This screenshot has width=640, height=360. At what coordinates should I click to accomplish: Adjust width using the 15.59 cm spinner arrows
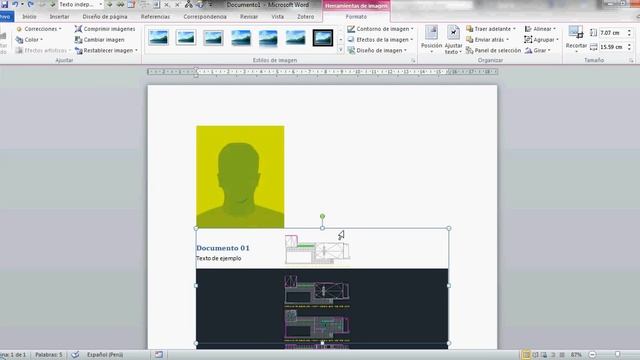coord(629,47)
